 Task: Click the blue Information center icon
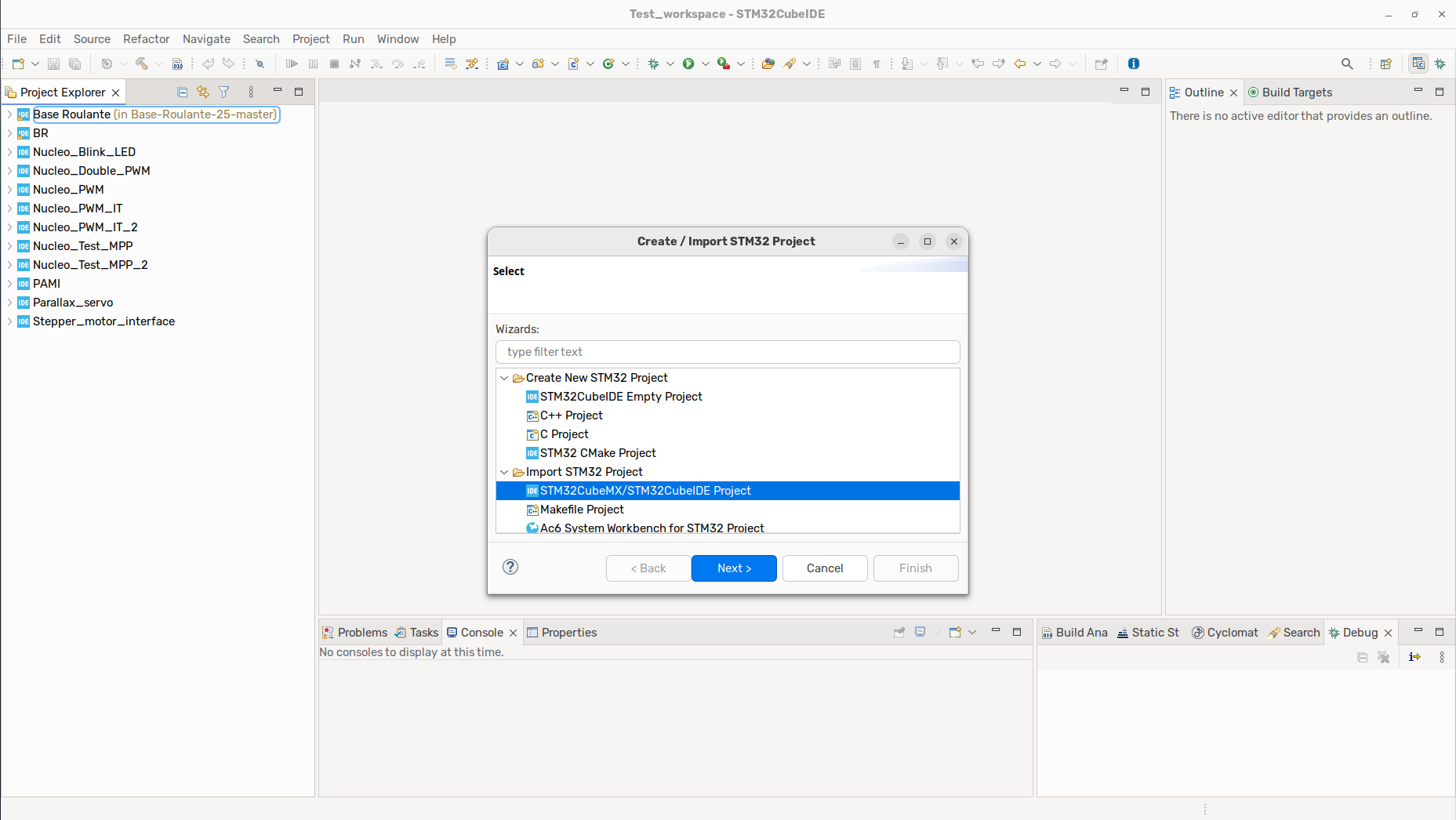coord(1134,63)
